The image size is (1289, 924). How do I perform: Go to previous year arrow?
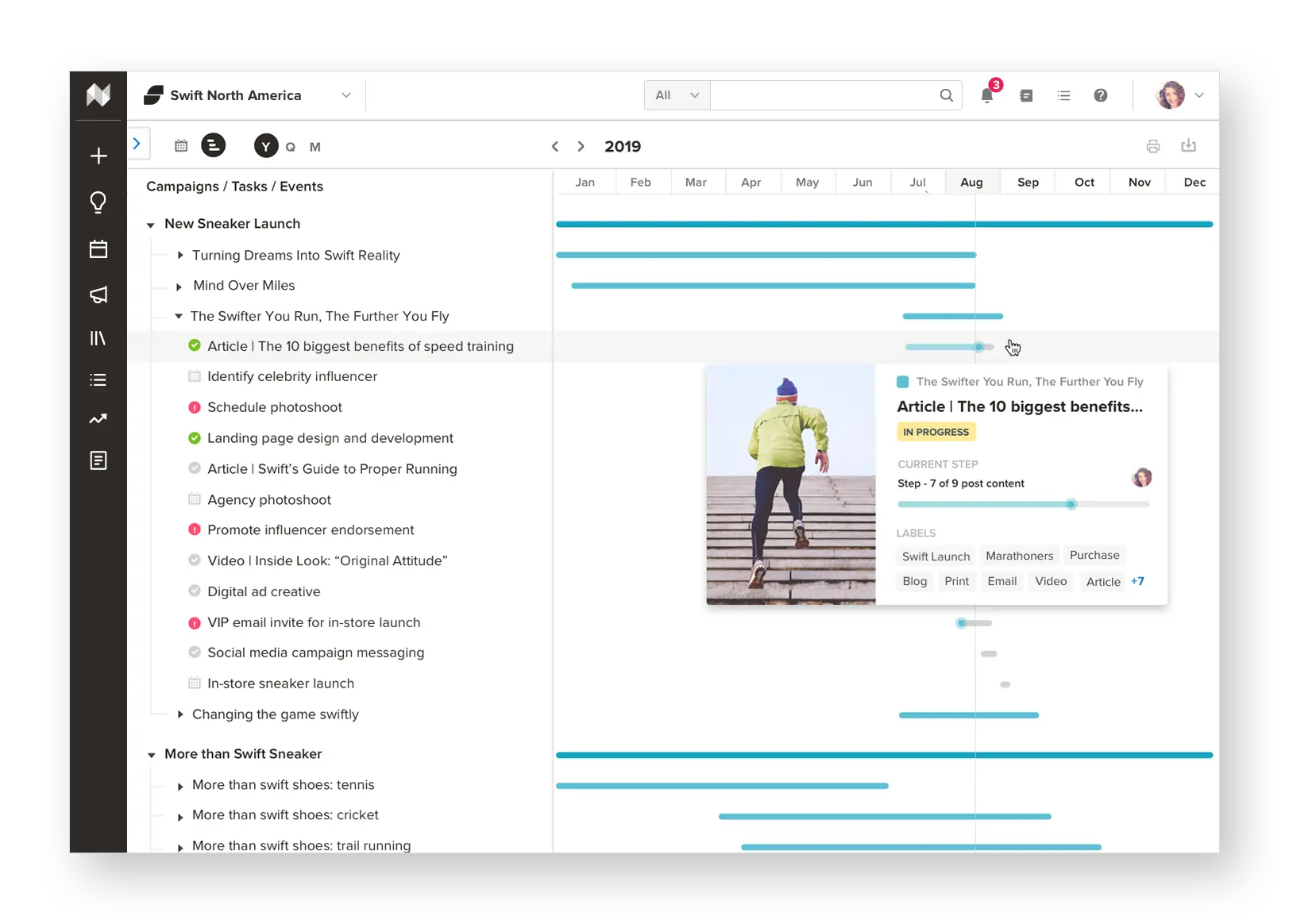(x=555, y=147)
